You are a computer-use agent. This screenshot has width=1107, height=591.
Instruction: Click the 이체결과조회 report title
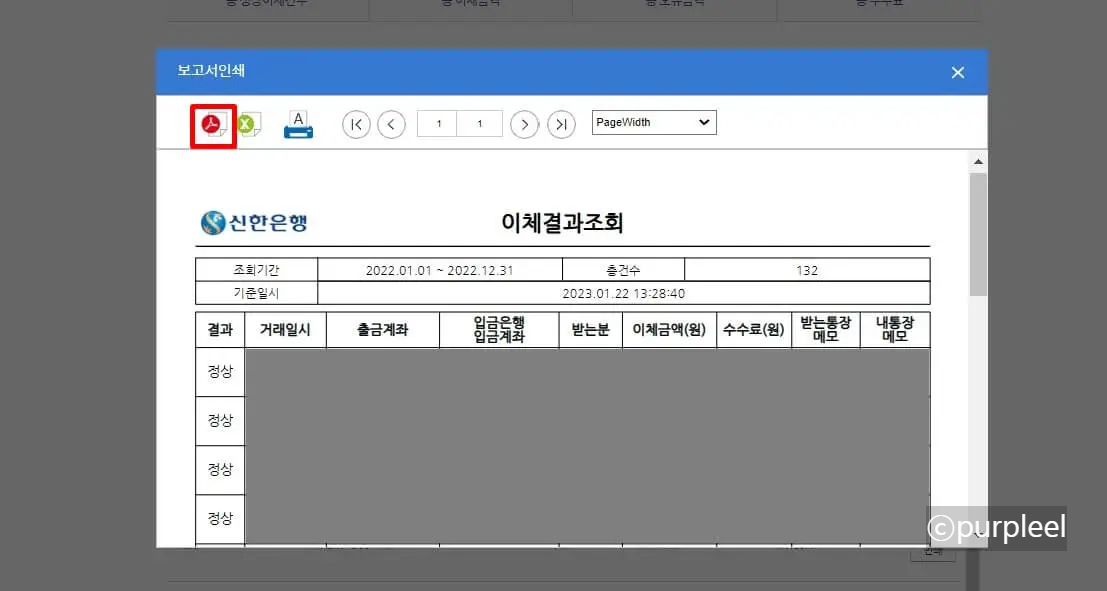tap(561, 222)
